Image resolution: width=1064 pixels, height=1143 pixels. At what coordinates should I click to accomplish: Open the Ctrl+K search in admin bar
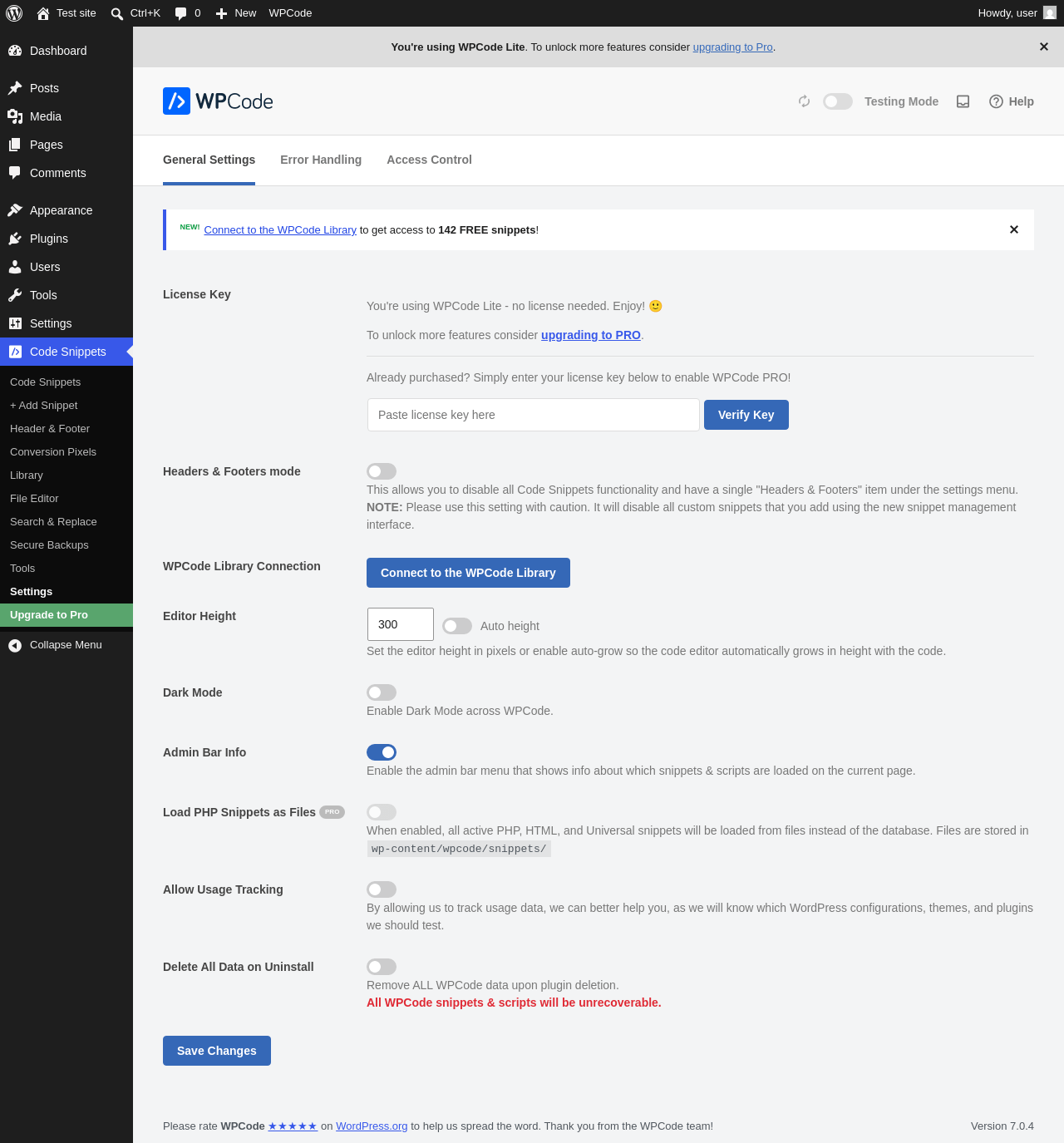135,13
